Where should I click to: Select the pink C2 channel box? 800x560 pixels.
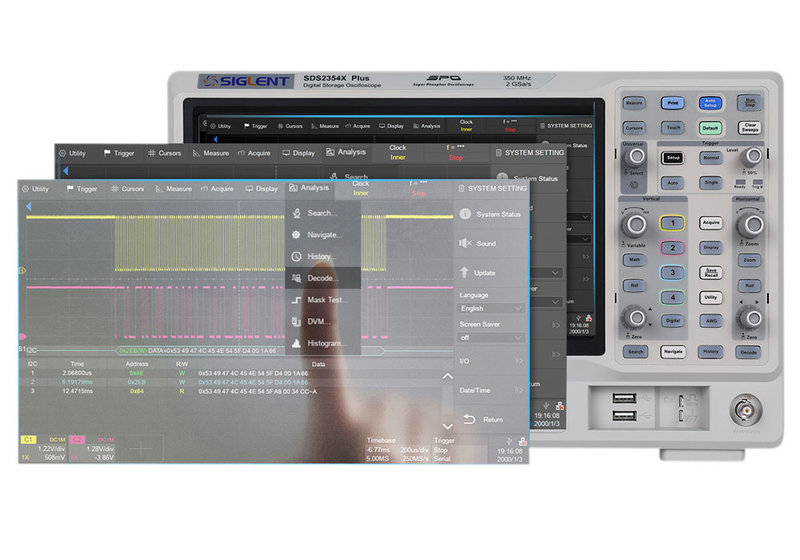pyautogui.click(x=92, y=448)
